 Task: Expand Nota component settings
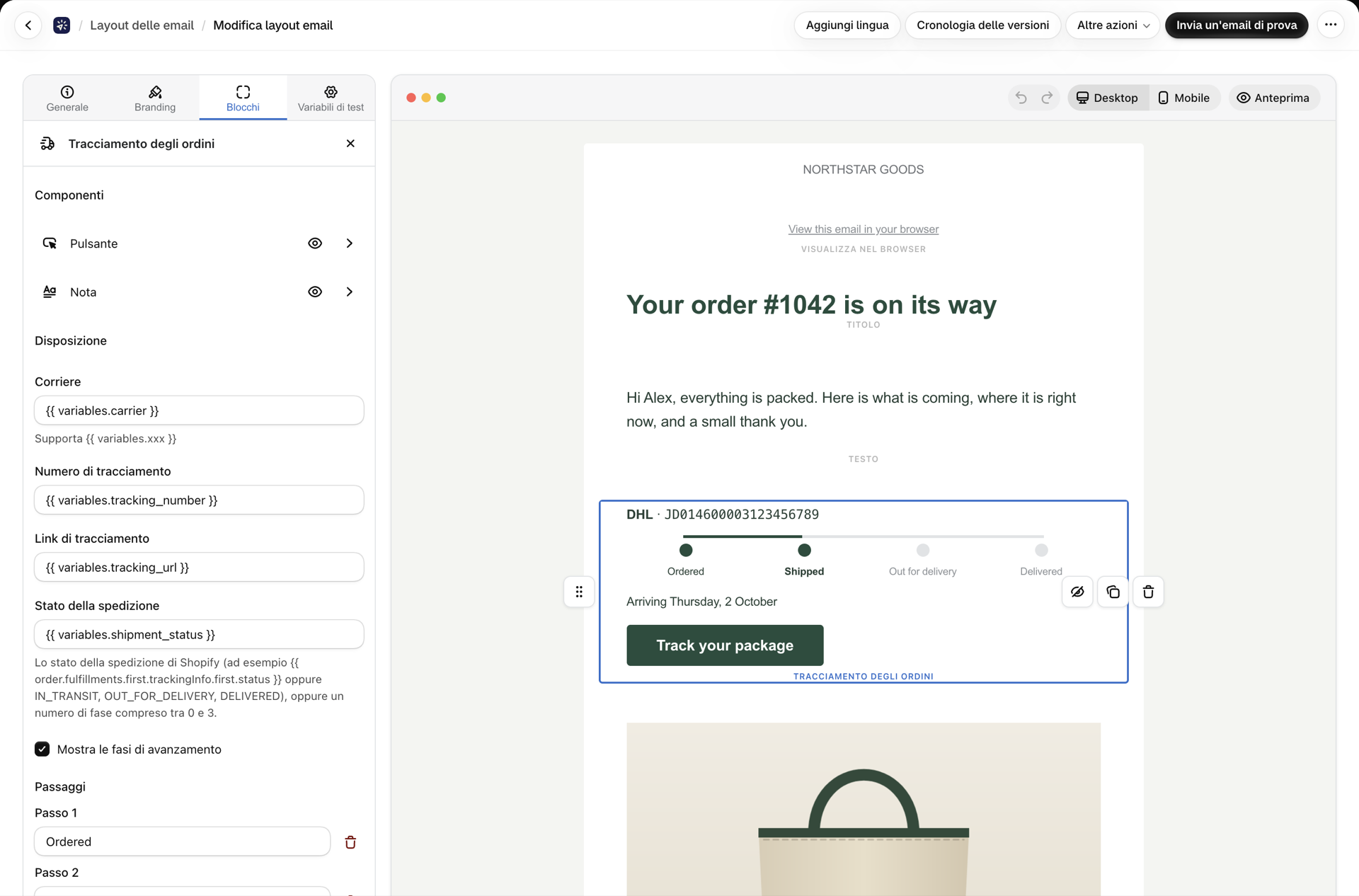(x=350, y=292)
